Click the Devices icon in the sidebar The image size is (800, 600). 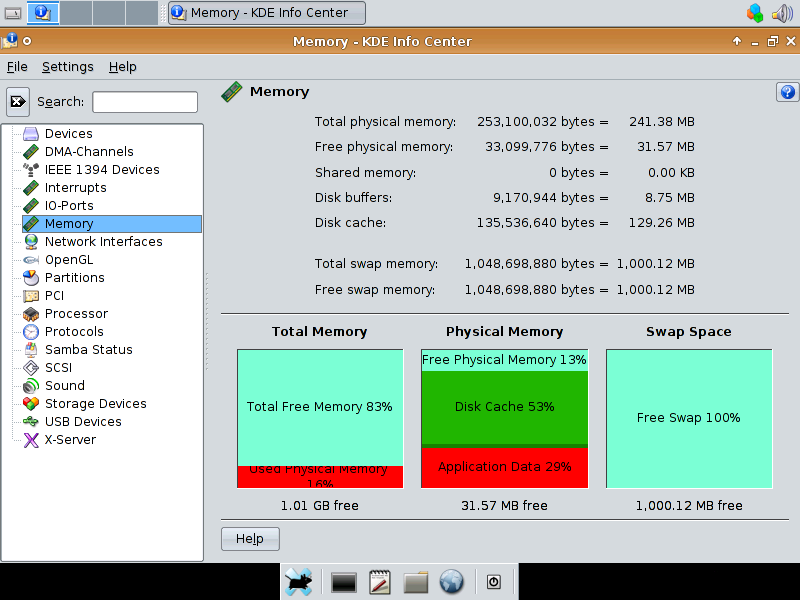[x=31, y=134]
